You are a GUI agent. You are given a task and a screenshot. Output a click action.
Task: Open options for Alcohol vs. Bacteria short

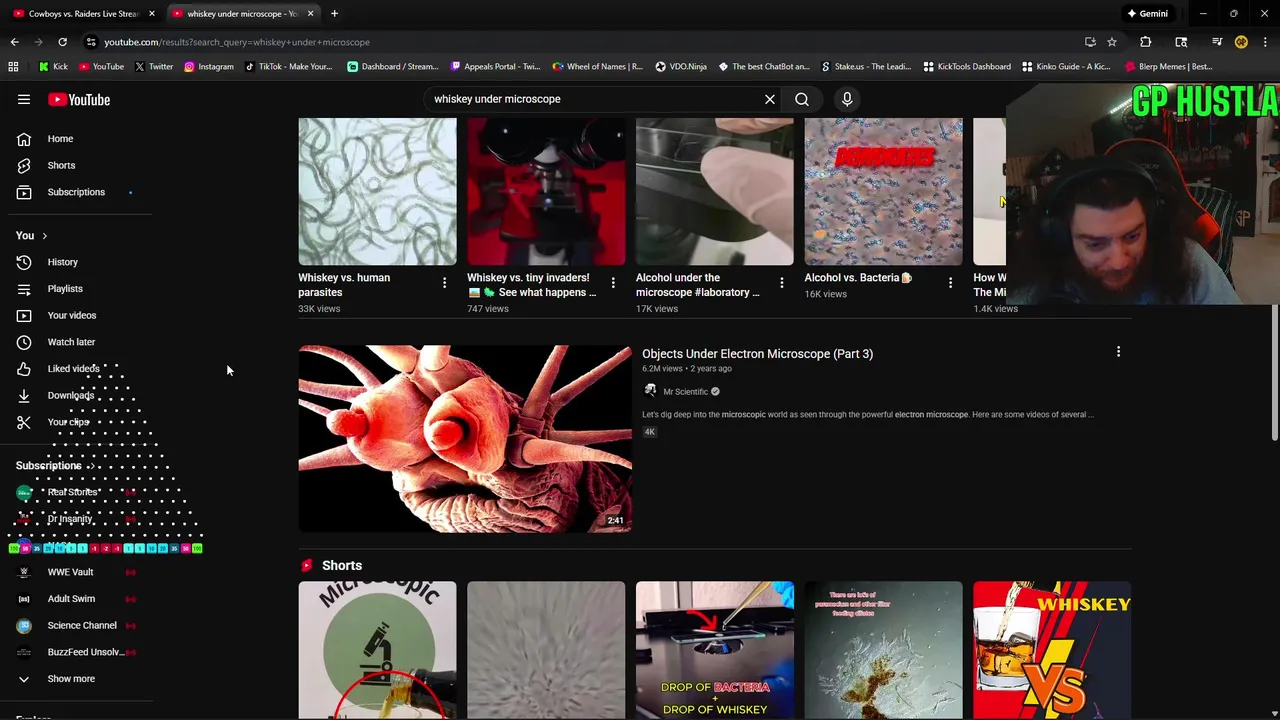950,283
